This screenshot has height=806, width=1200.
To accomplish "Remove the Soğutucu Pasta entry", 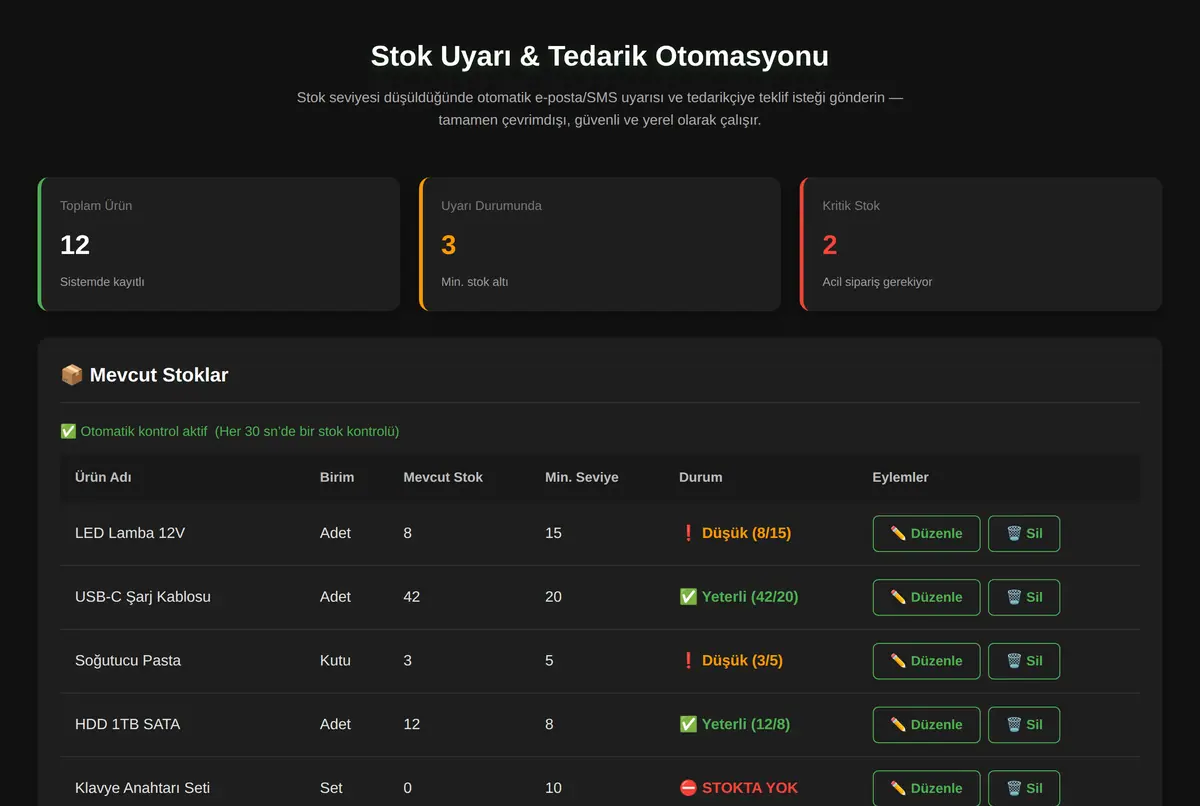I will pos(1024,661).
